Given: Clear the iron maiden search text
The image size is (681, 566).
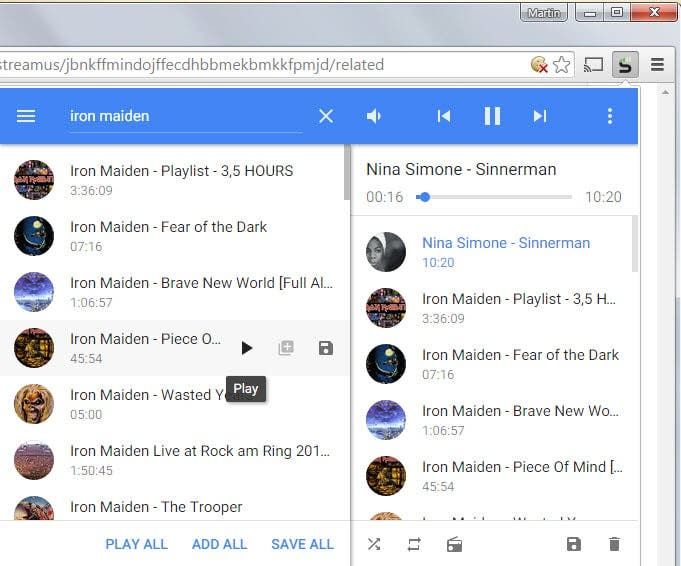Looking at the screenshot, I should 326,116.
